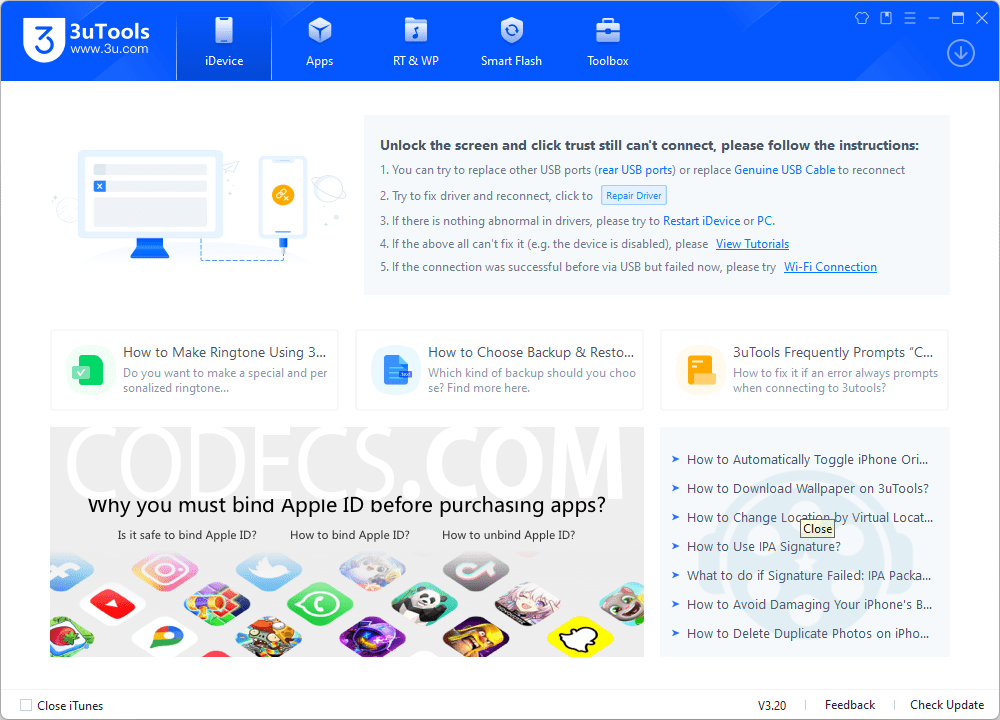Click the Snapchat ghost icon in banner
This screenshot has height=720, width=1000.
[580, 636]
